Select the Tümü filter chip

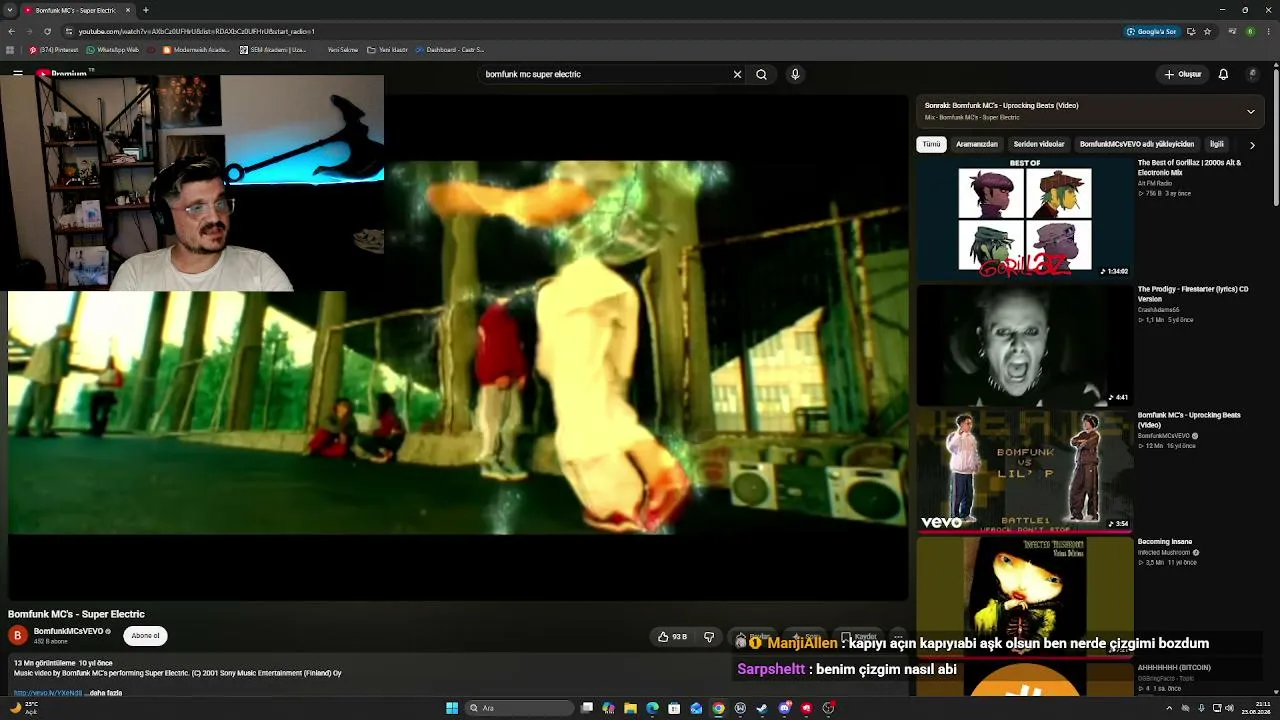(x=931, y=144)
